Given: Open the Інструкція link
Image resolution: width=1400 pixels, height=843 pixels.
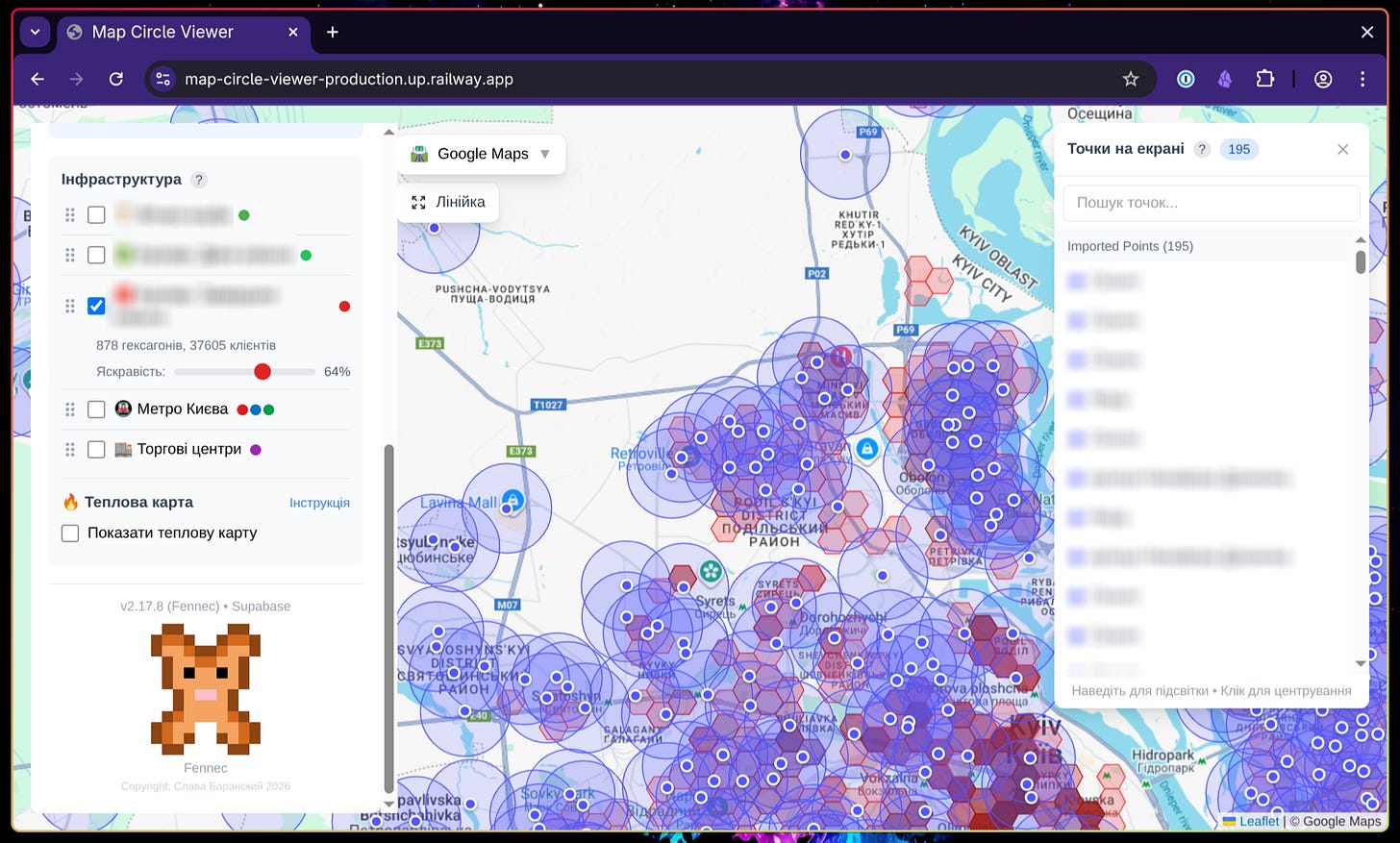Looking at the screenshot, I should coord(319,503).
